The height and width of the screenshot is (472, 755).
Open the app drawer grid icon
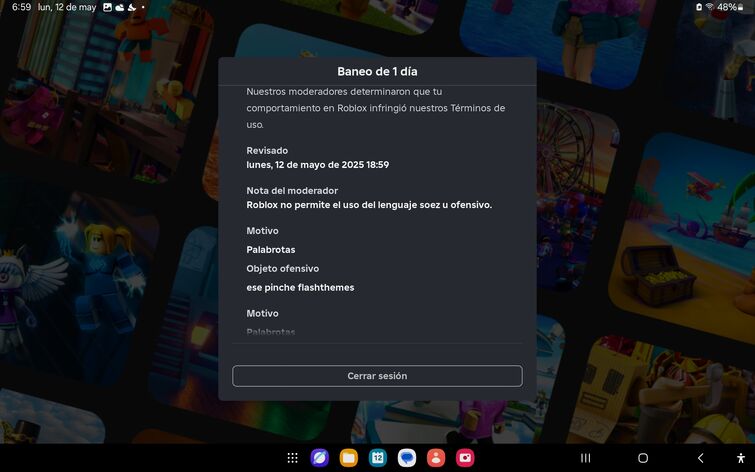[x=292, y=458]
